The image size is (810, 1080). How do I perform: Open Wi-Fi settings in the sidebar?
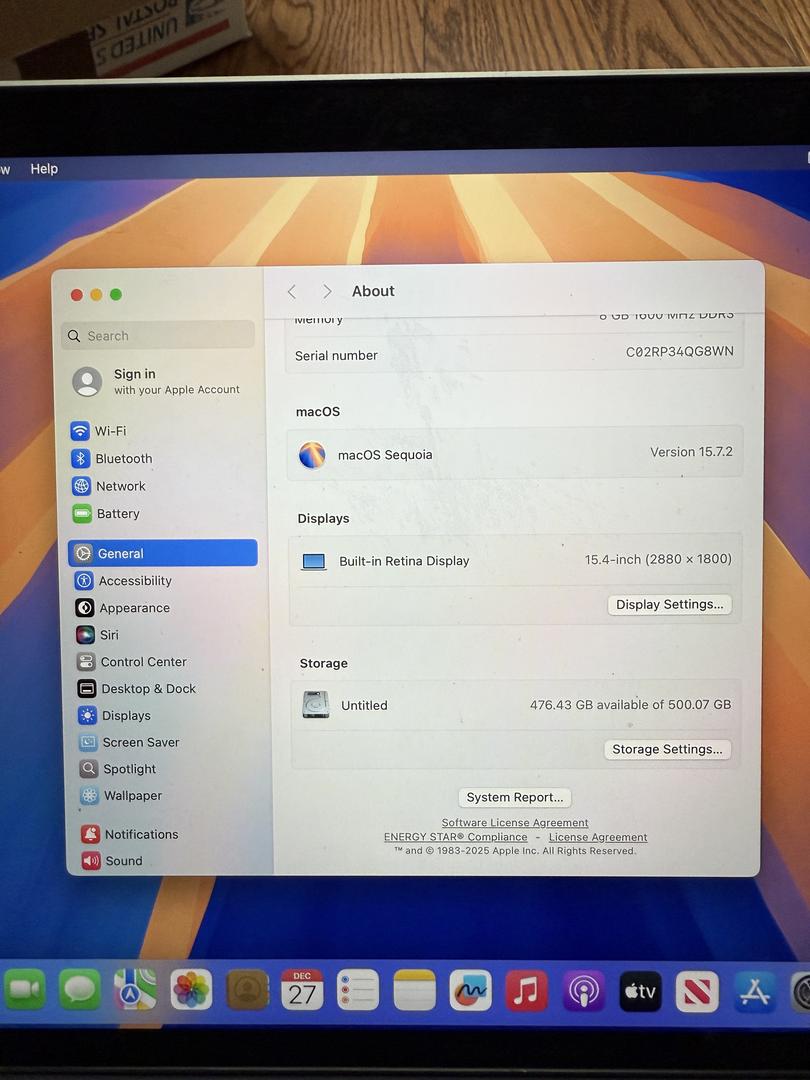(x=109, y=431)
